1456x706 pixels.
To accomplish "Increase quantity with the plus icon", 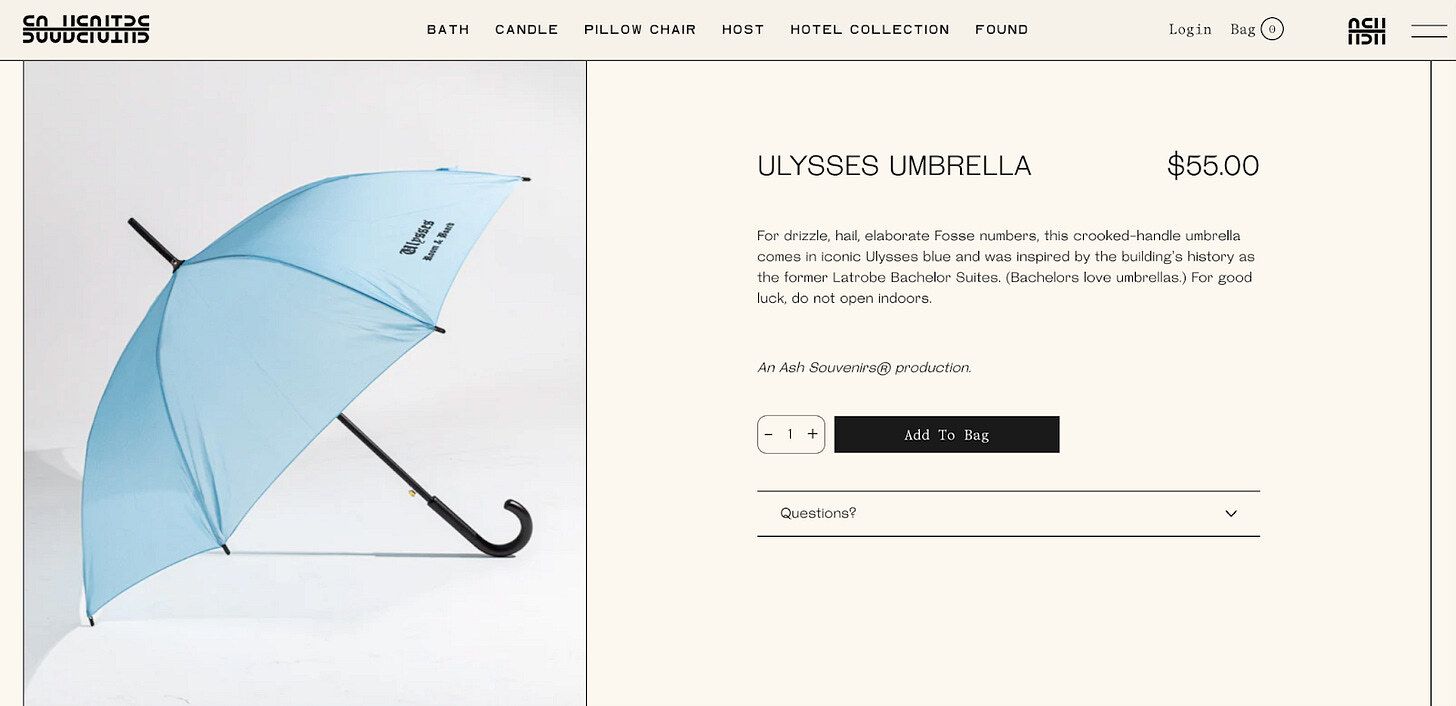I will [812, 434].
